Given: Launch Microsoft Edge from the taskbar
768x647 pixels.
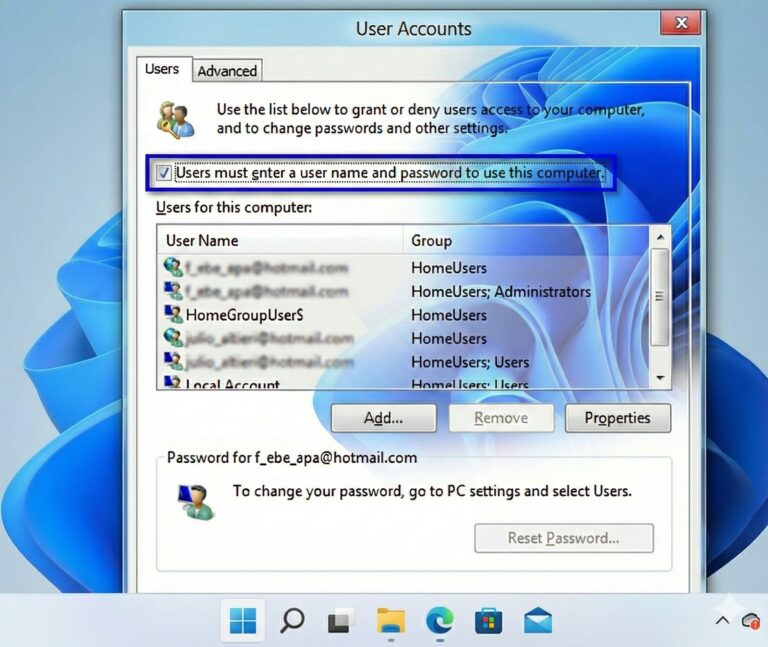Looking at the screenshot, I should tap(440, 621).
